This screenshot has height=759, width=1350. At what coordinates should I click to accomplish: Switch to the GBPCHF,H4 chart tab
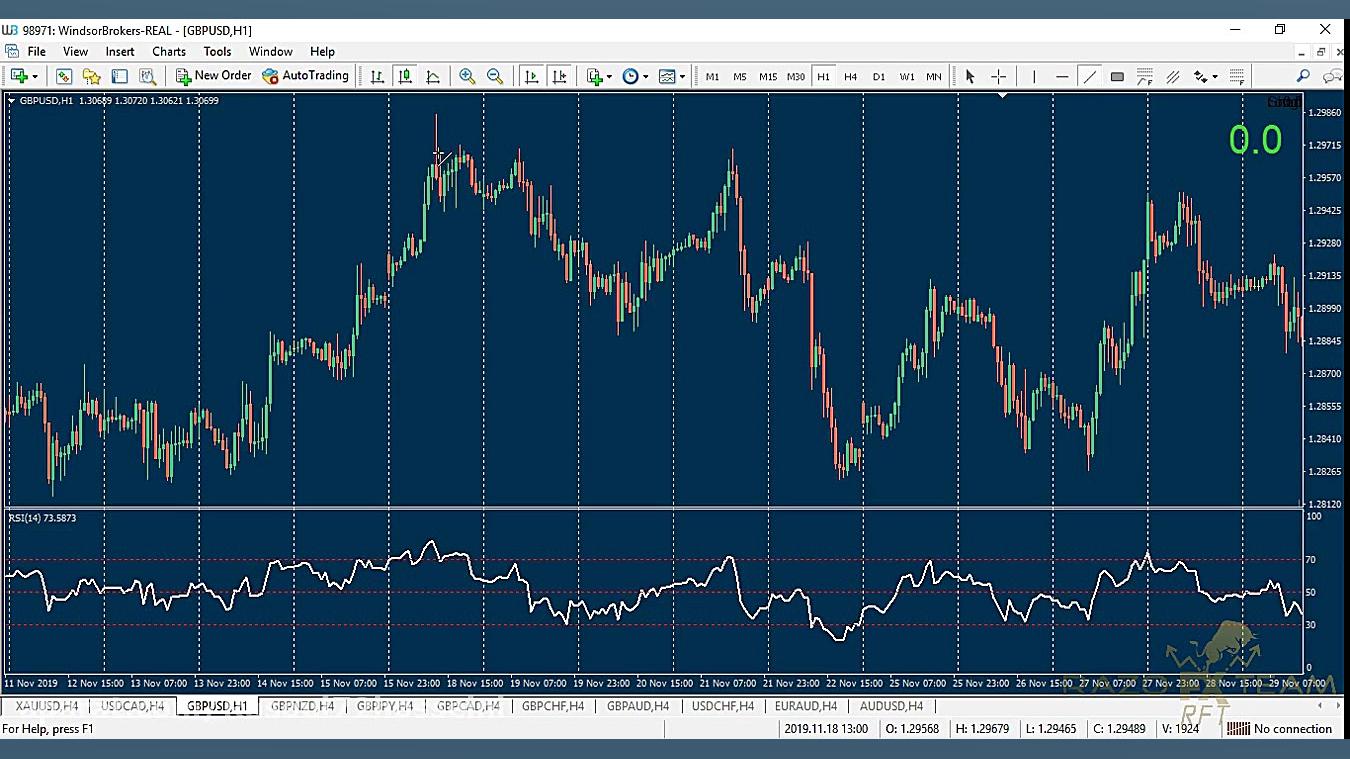[553, 706]
